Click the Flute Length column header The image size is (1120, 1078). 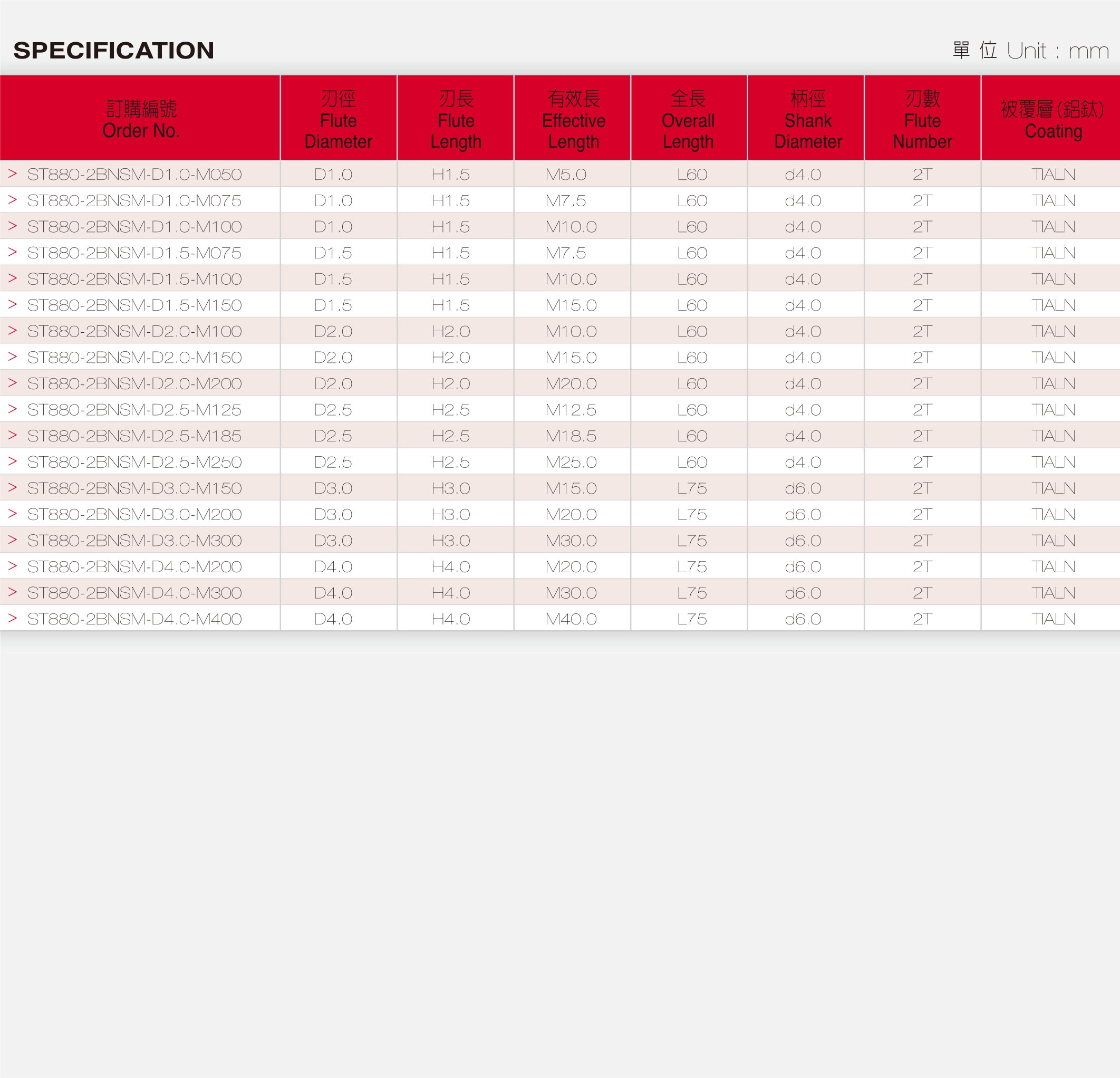coord(456,118)
